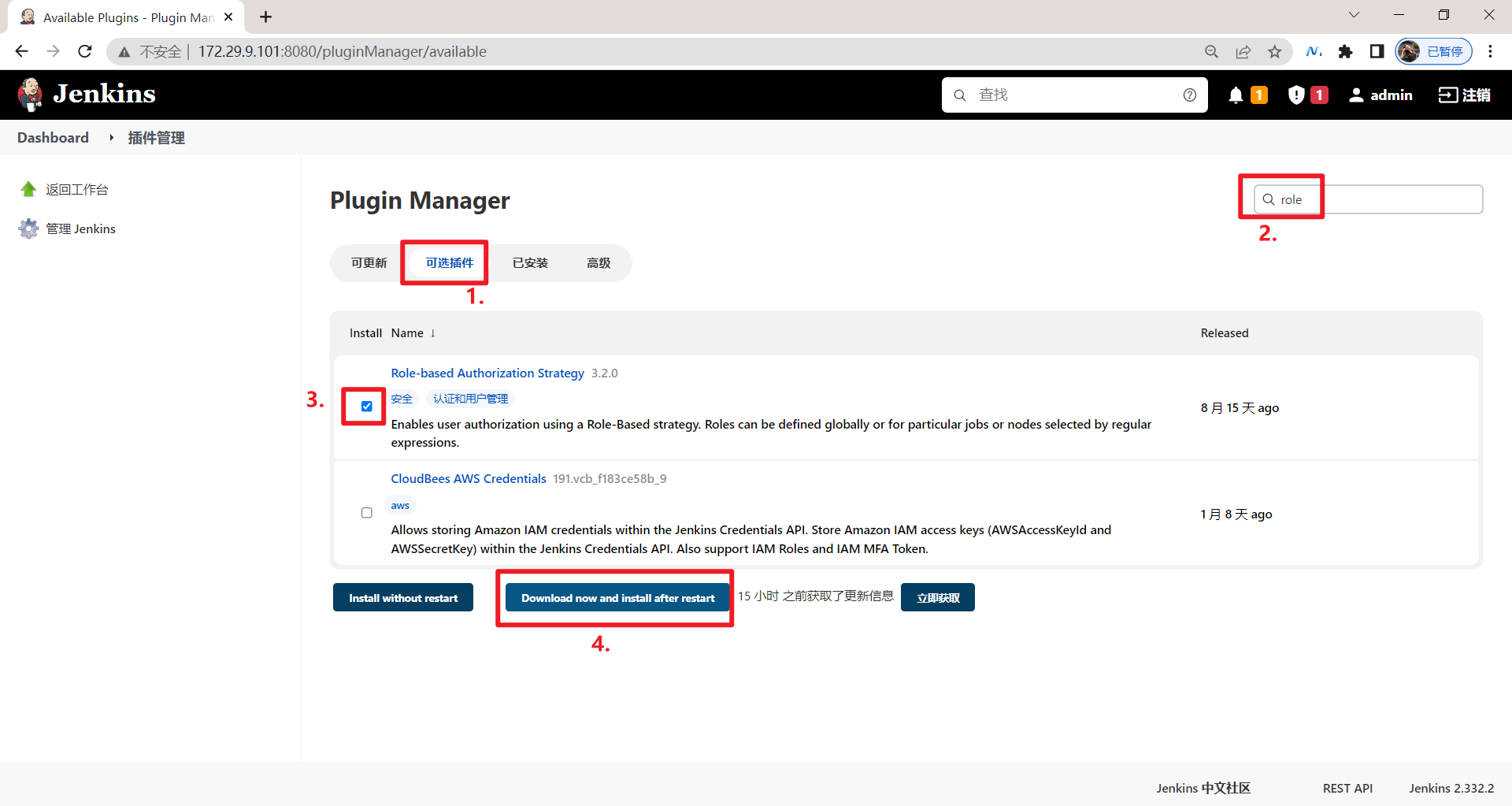Open the notifications bell icon

point(1236,95)
